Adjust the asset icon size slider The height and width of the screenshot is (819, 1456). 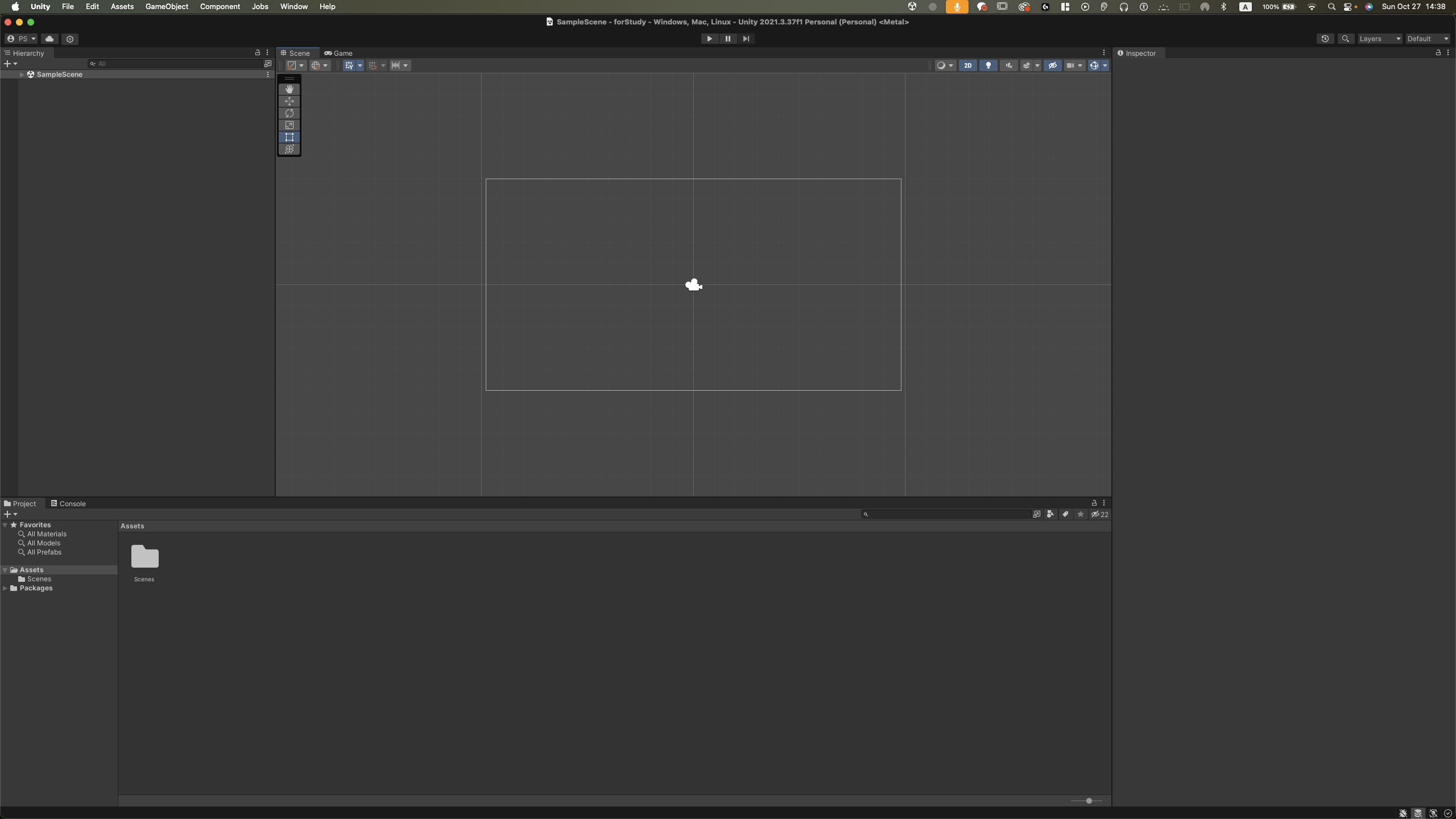click(x=1089, y=801)
